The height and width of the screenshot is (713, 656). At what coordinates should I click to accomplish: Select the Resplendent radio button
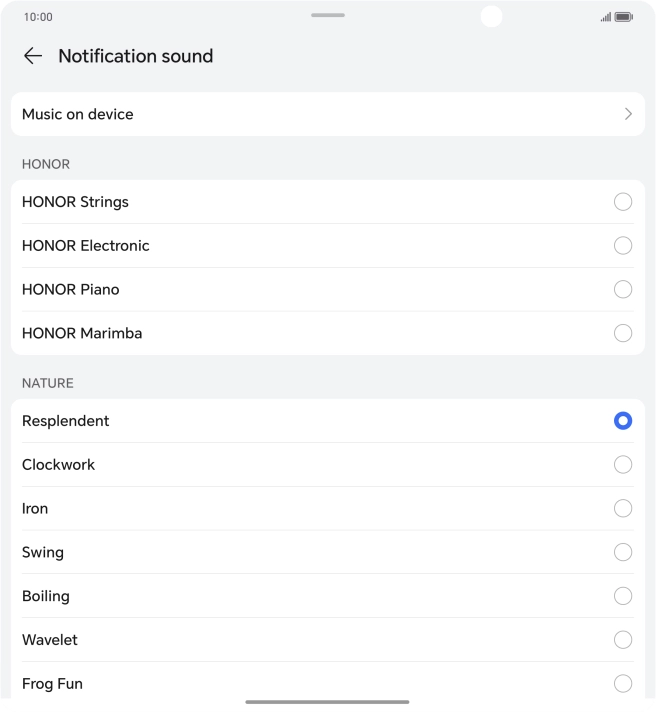[x=623, y=421]
